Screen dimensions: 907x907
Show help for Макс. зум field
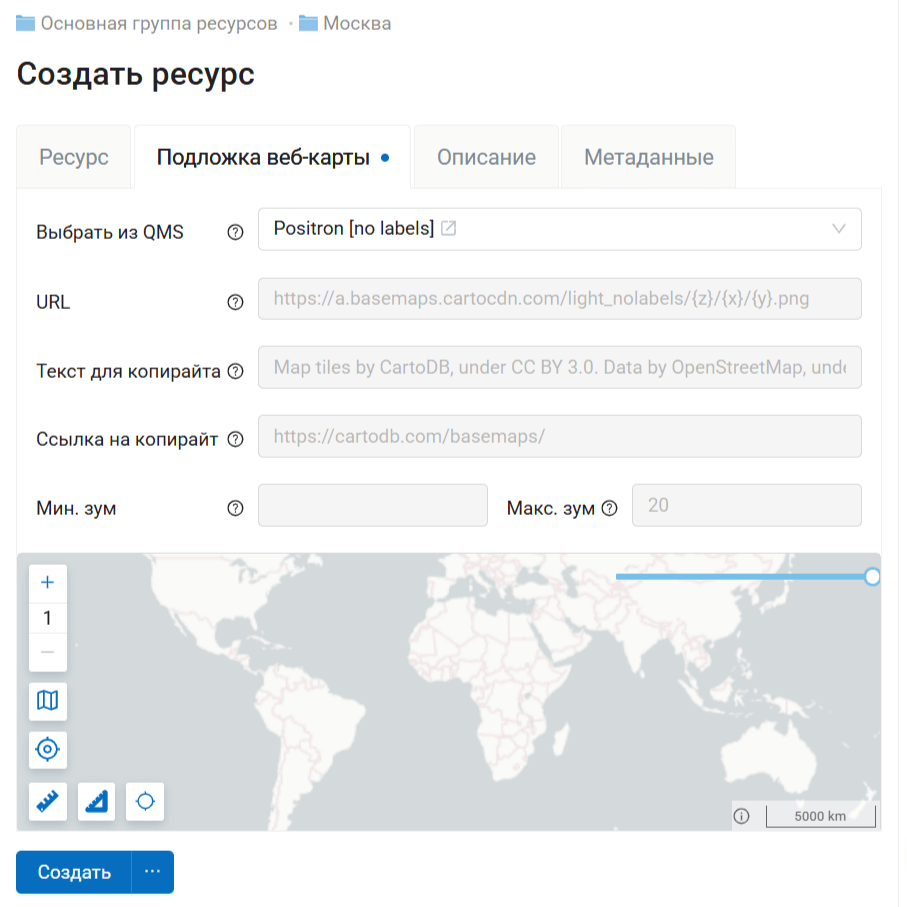point(610,508)
